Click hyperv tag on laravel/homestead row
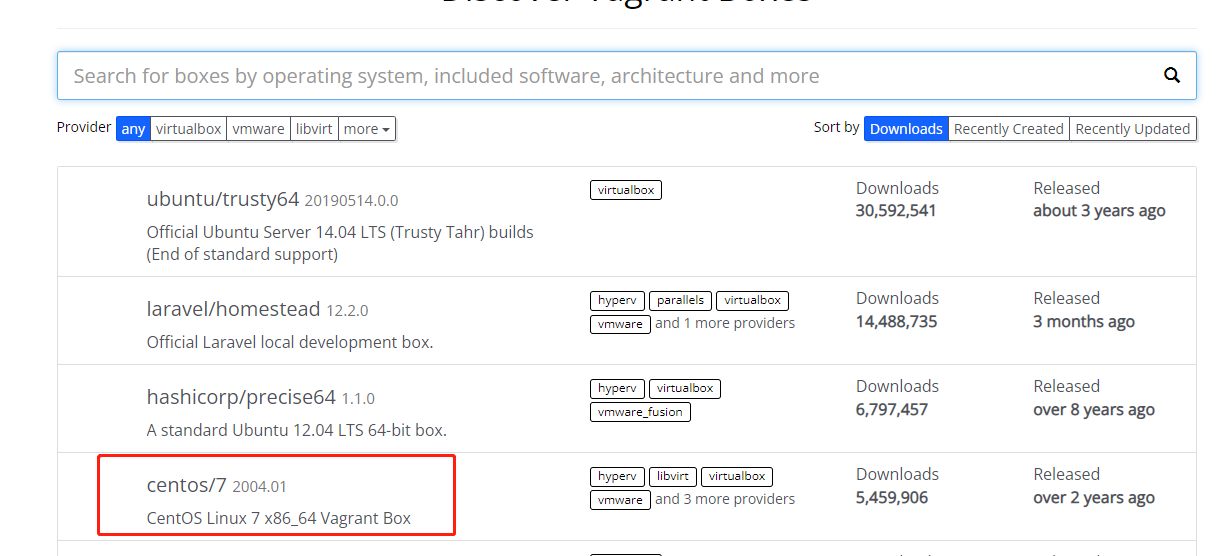The width and height of the screenshot is (1231, 556). point(617,300)
